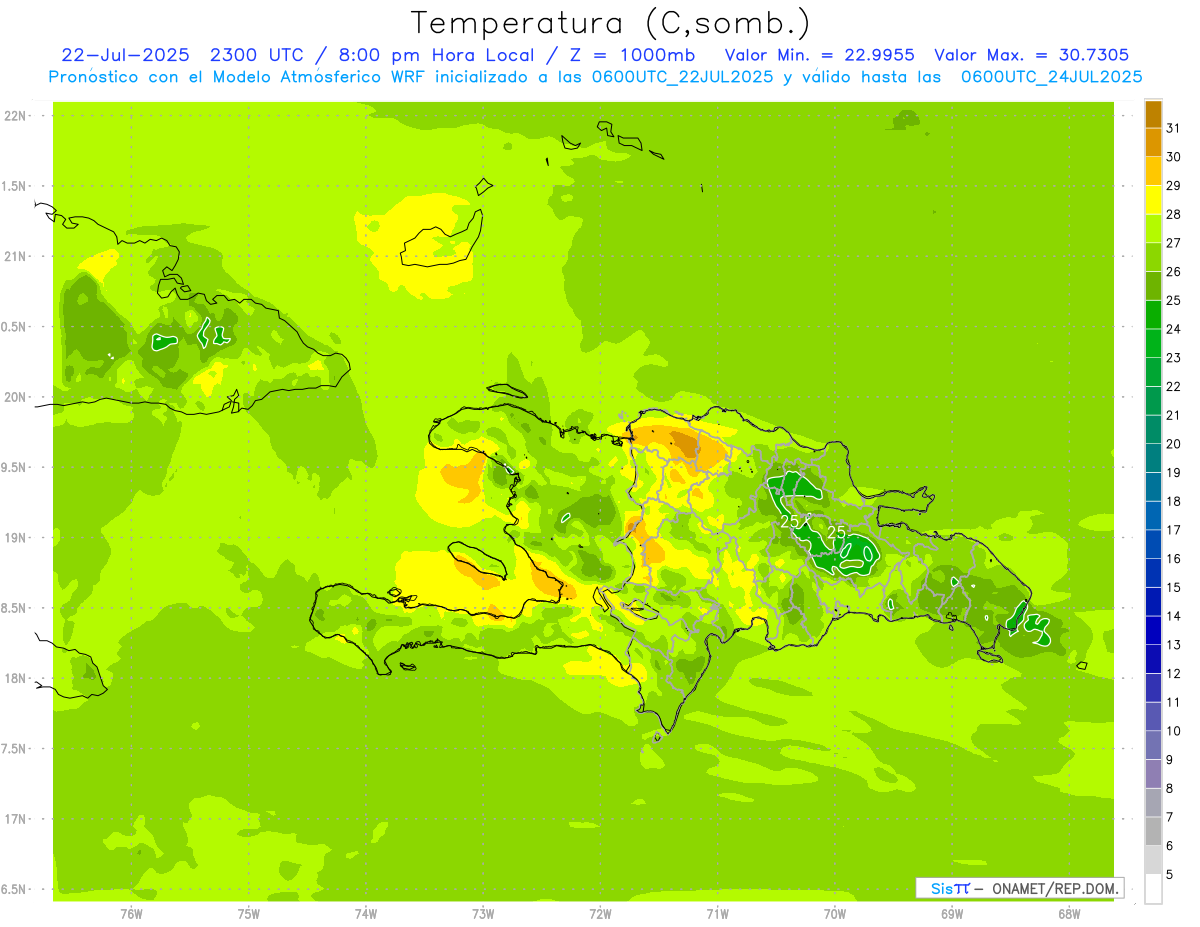Select the 'Valor Max. = 30.7305' value
1200x927 pixels.
[x=1031, y=55]
